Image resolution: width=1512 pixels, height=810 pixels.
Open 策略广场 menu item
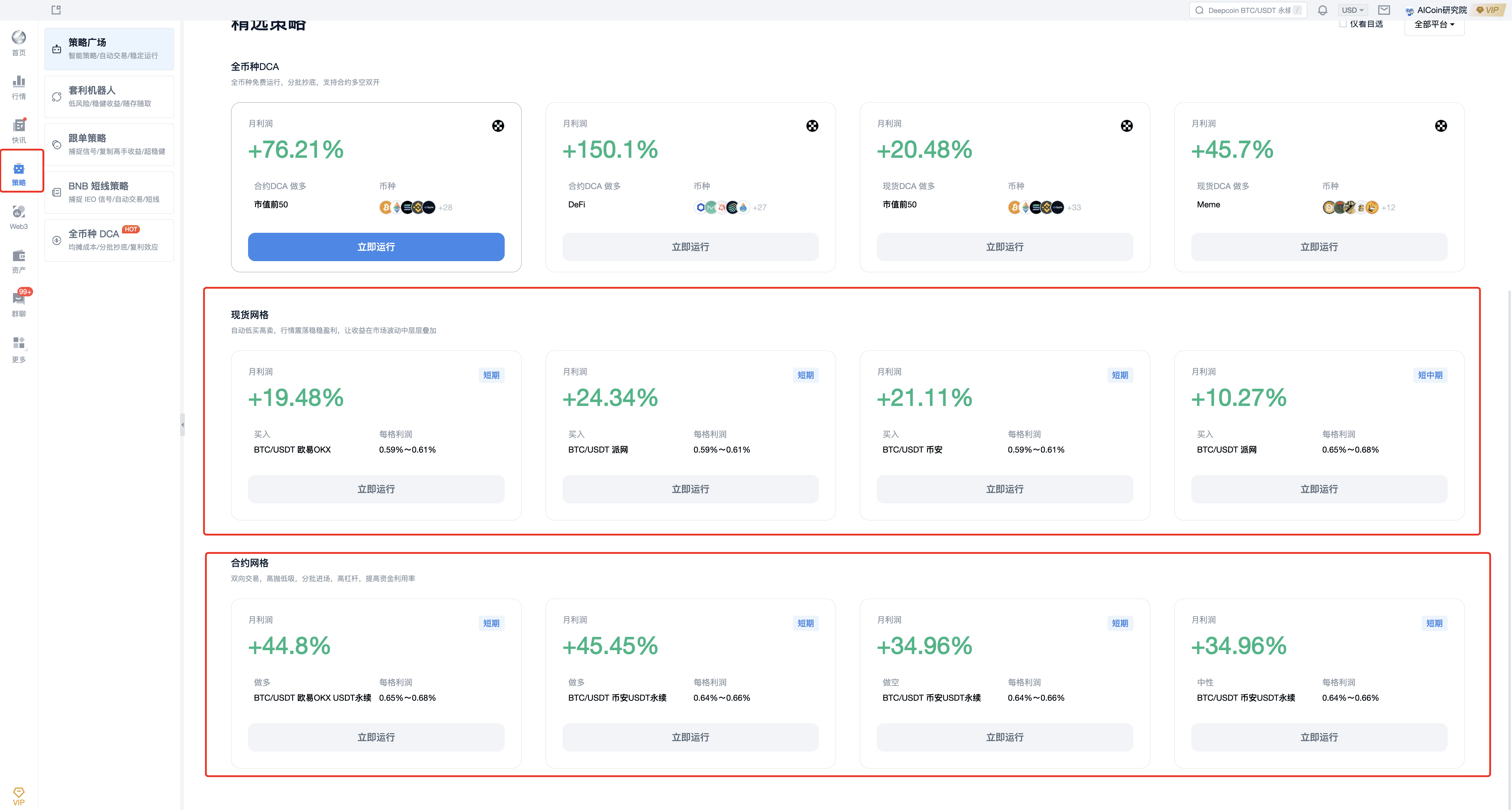tap(109, 49)
